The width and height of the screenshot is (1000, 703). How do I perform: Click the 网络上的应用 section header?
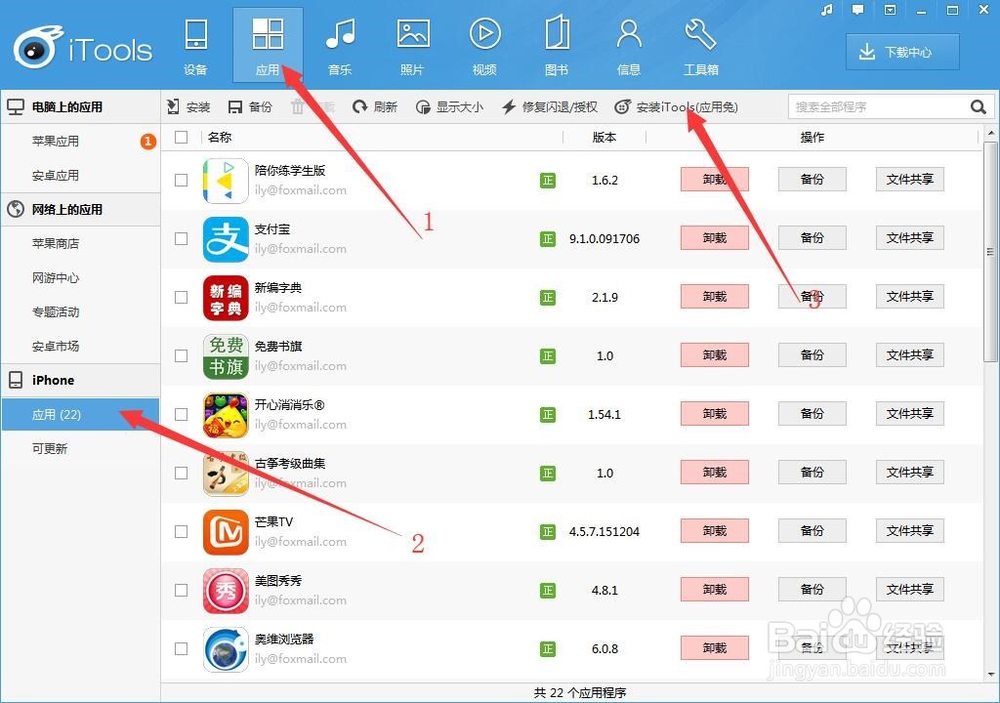[x=80, y=209]
